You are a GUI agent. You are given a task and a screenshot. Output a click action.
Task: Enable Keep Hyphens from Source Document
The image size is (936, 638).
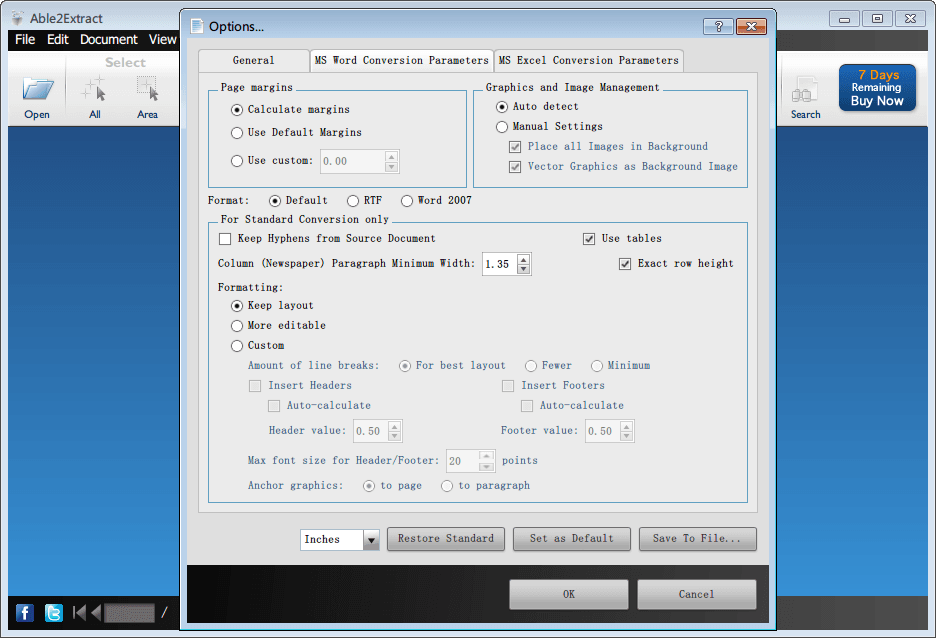pyautogui.click(x=225, y=239)
